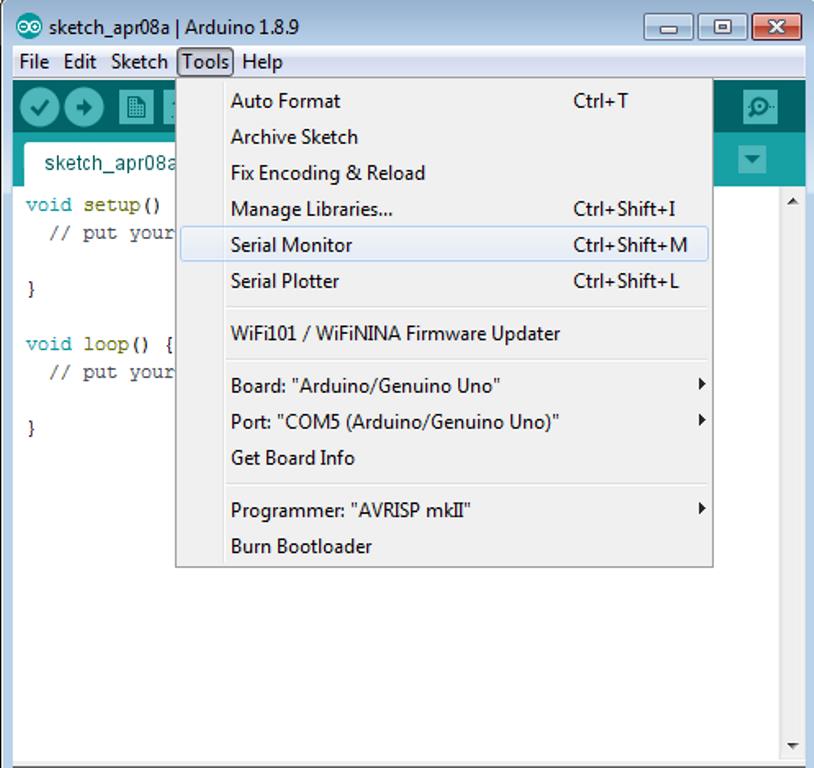The image size is (814, 768).
Task: Click the "void loop() {" code line
Action: tap(100, 344)
